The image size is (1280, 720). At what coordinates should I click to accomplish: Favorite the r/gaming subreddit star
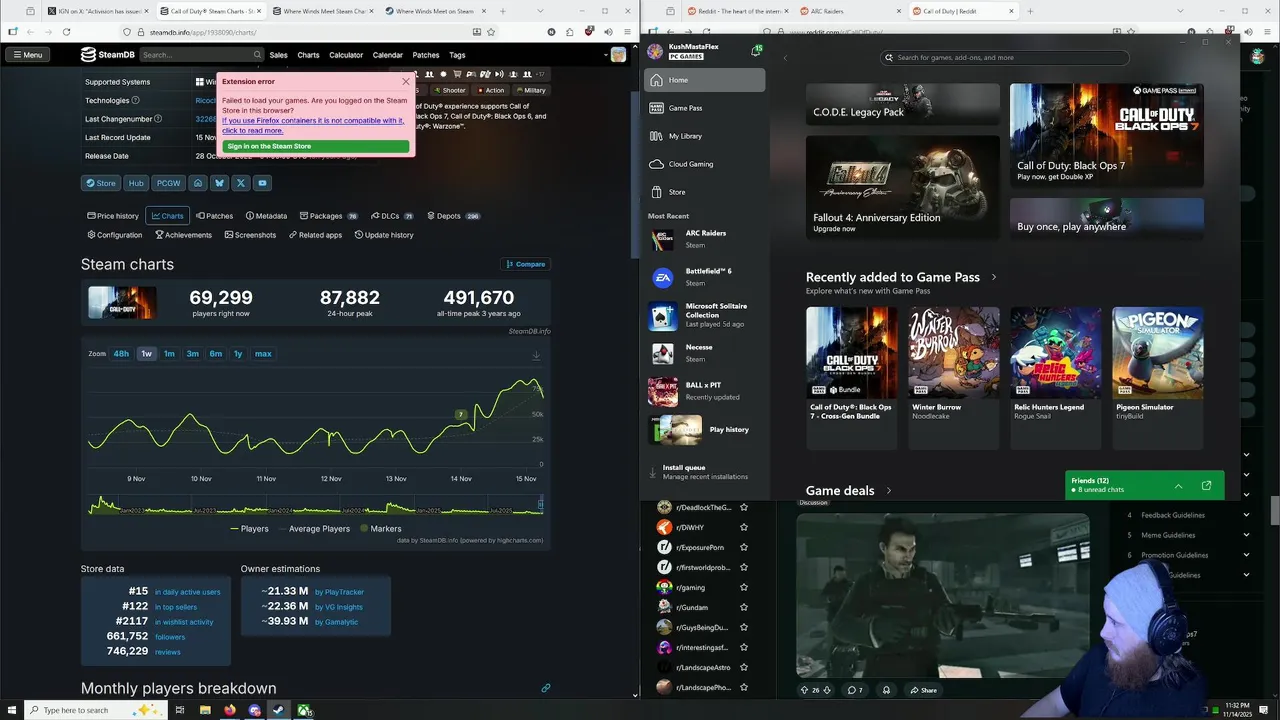[744, 588]
